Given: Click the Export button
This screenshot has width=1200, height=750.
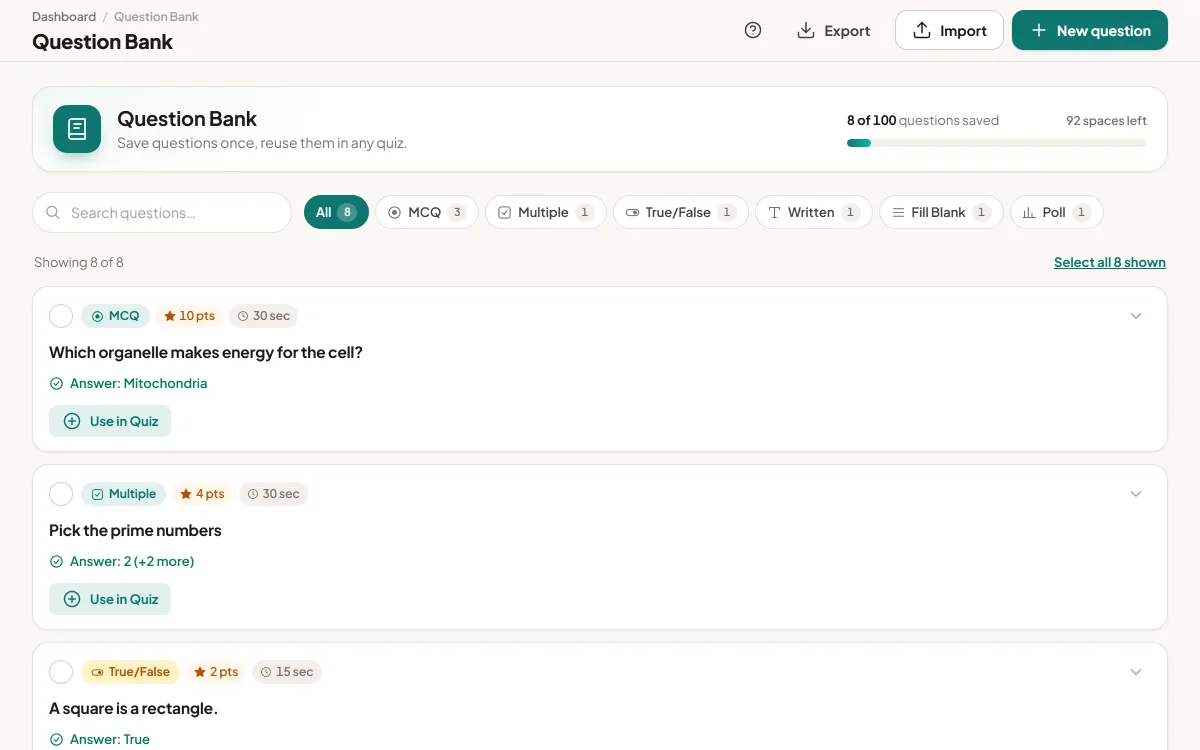Looking at the screenshot, I should 834,30.
